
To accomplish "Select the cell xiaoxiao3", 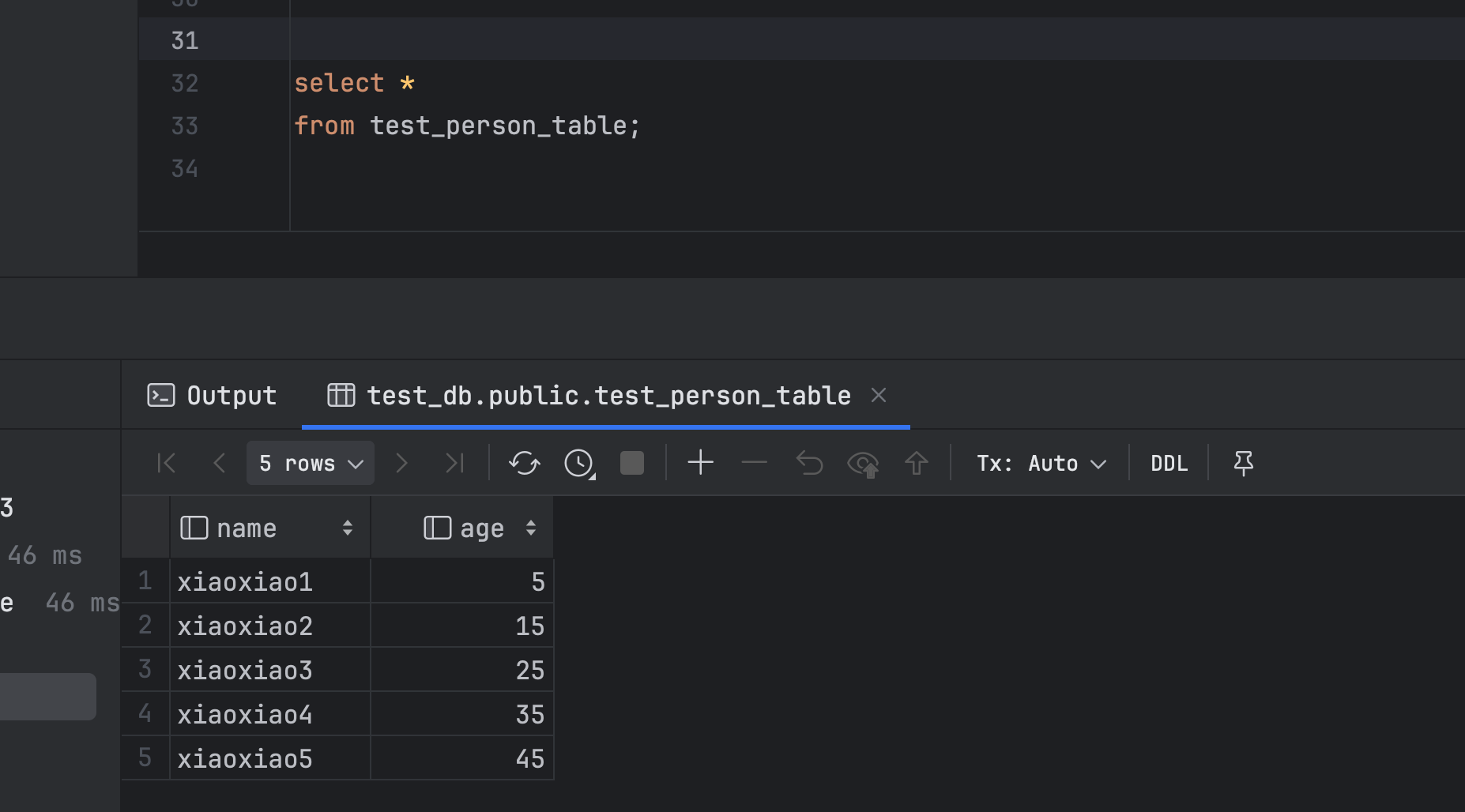I will click(270, 670).
